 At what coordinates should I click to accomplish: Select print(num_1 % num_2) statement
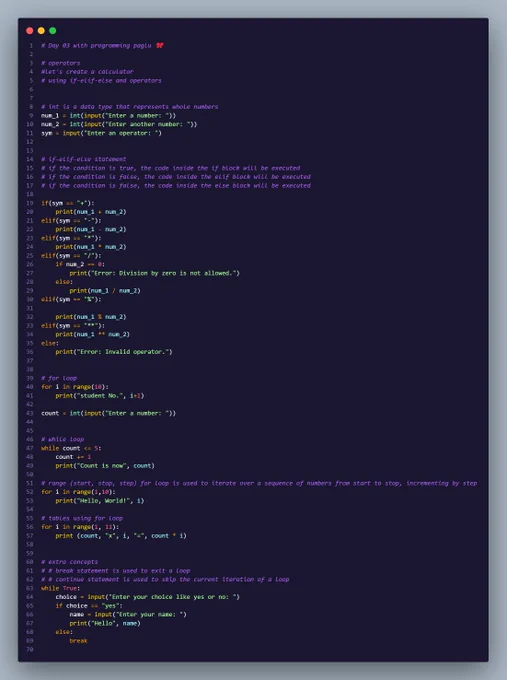click(91, 317)
